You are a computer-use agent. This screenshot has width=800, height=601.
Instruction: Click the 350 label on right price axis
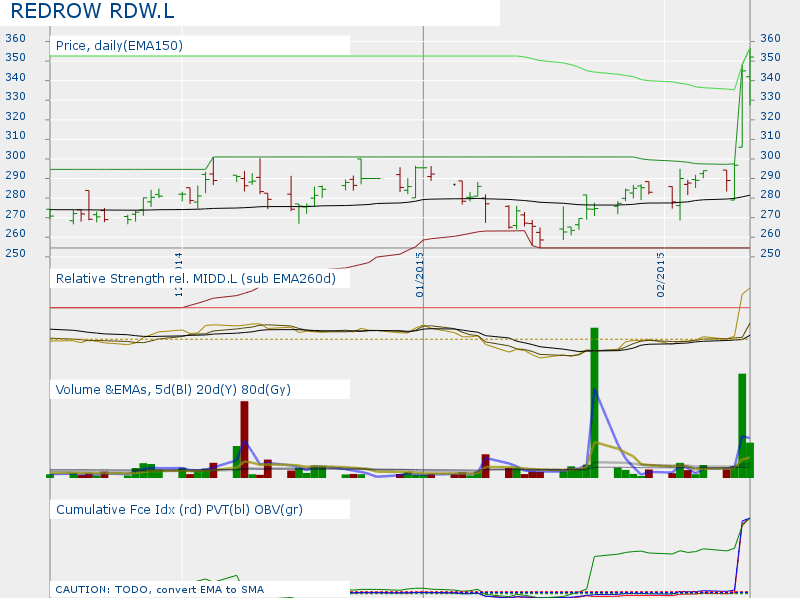coord(770,58)
